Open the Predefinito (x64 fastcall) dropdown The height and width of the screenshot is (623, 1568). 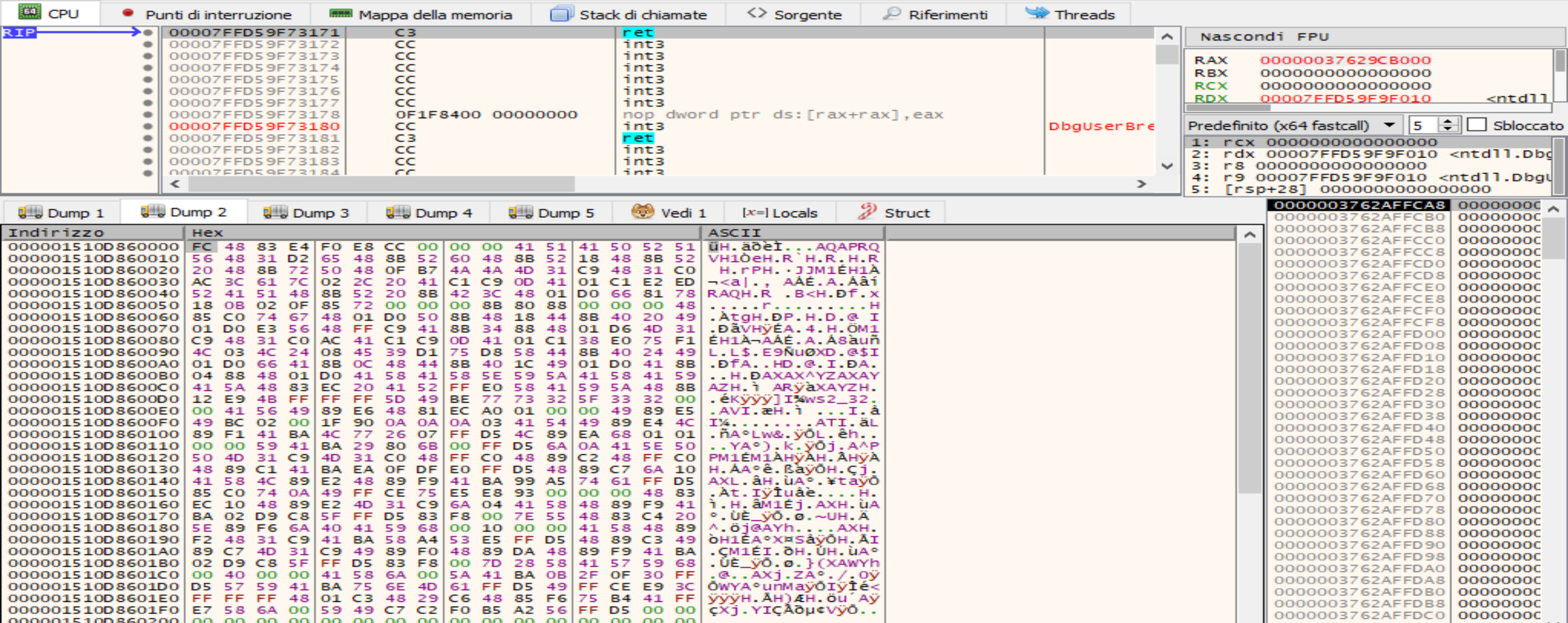pos(1390,125)
